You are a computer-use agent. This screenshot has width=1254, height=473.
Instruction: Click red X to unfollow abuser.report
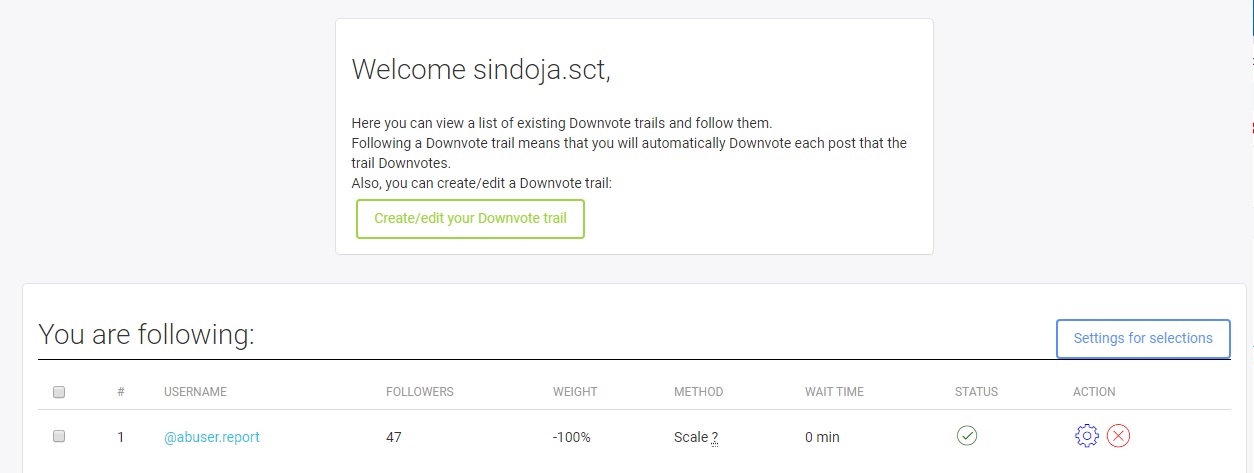[1119, 436]
